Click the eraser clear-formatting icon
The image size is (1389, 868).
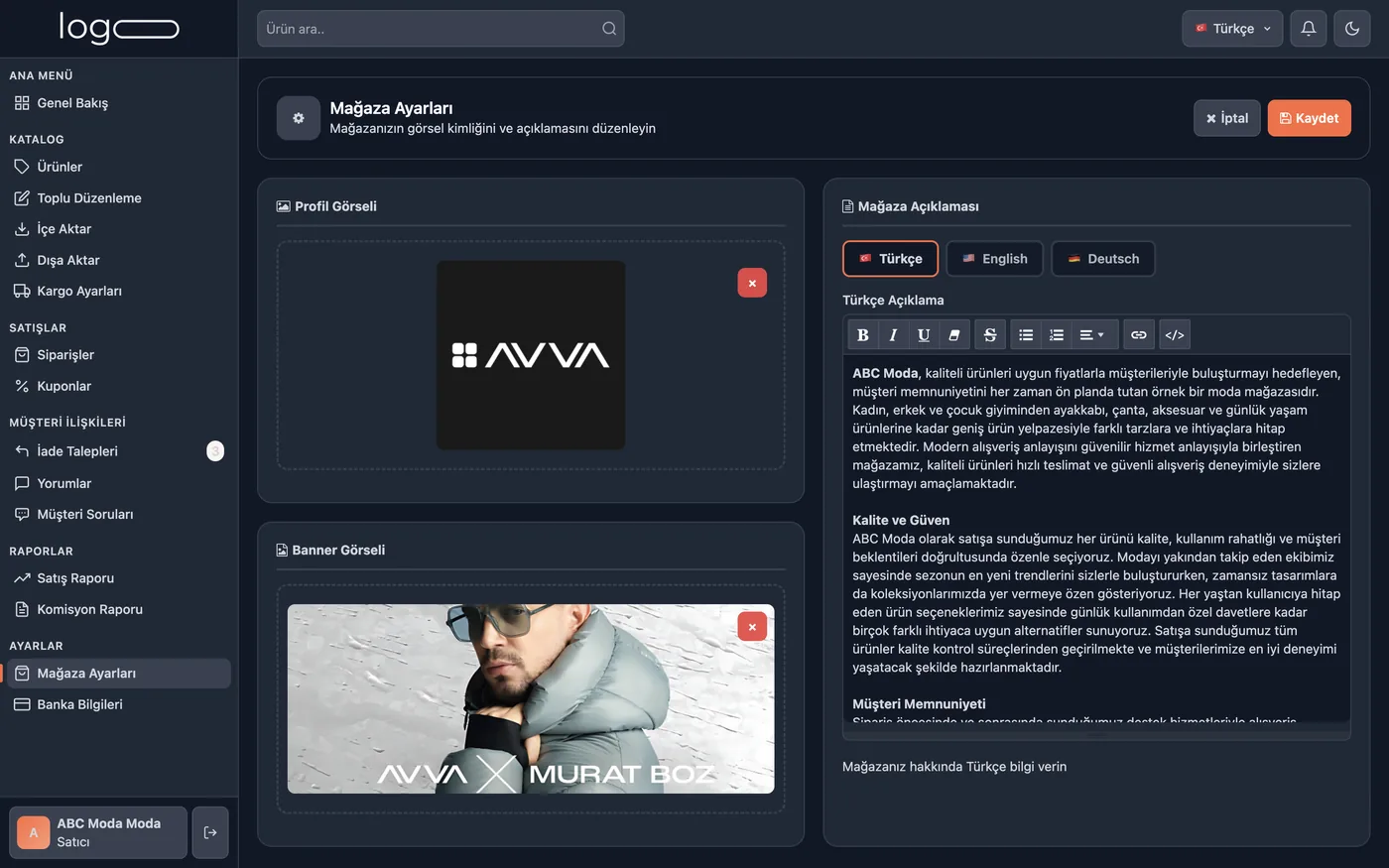click(953, 335)
